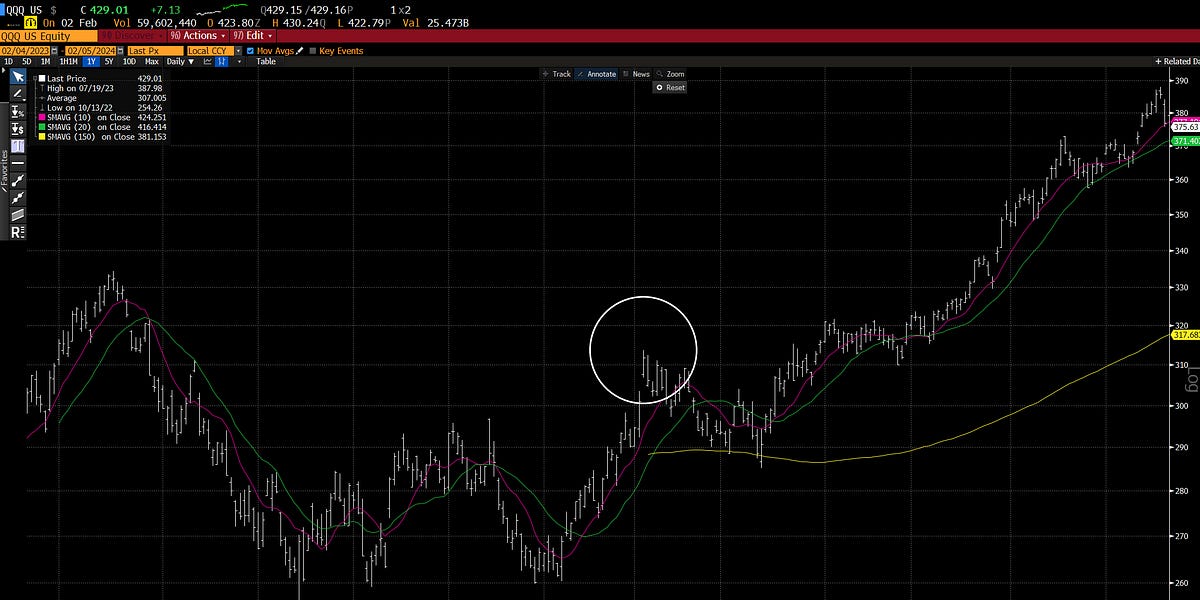Switch to the 5Y period tab
1200x600 pixels.
(x=108, y=61)
